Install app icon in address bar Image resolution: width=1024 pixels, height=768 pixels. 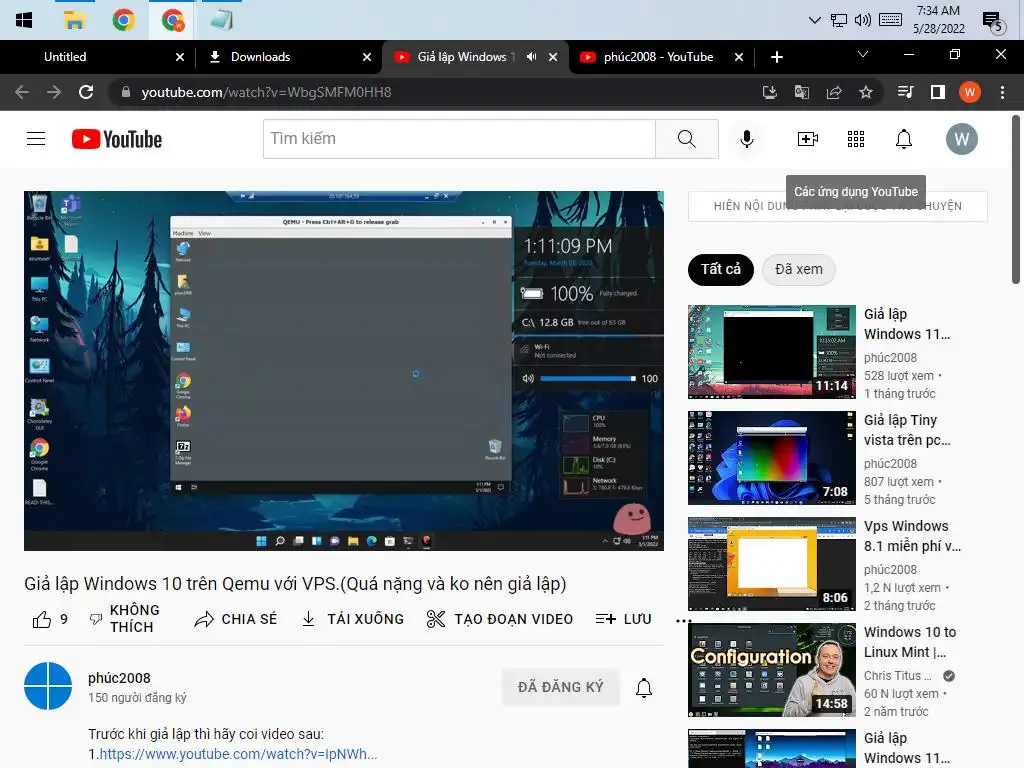[770, 92]
